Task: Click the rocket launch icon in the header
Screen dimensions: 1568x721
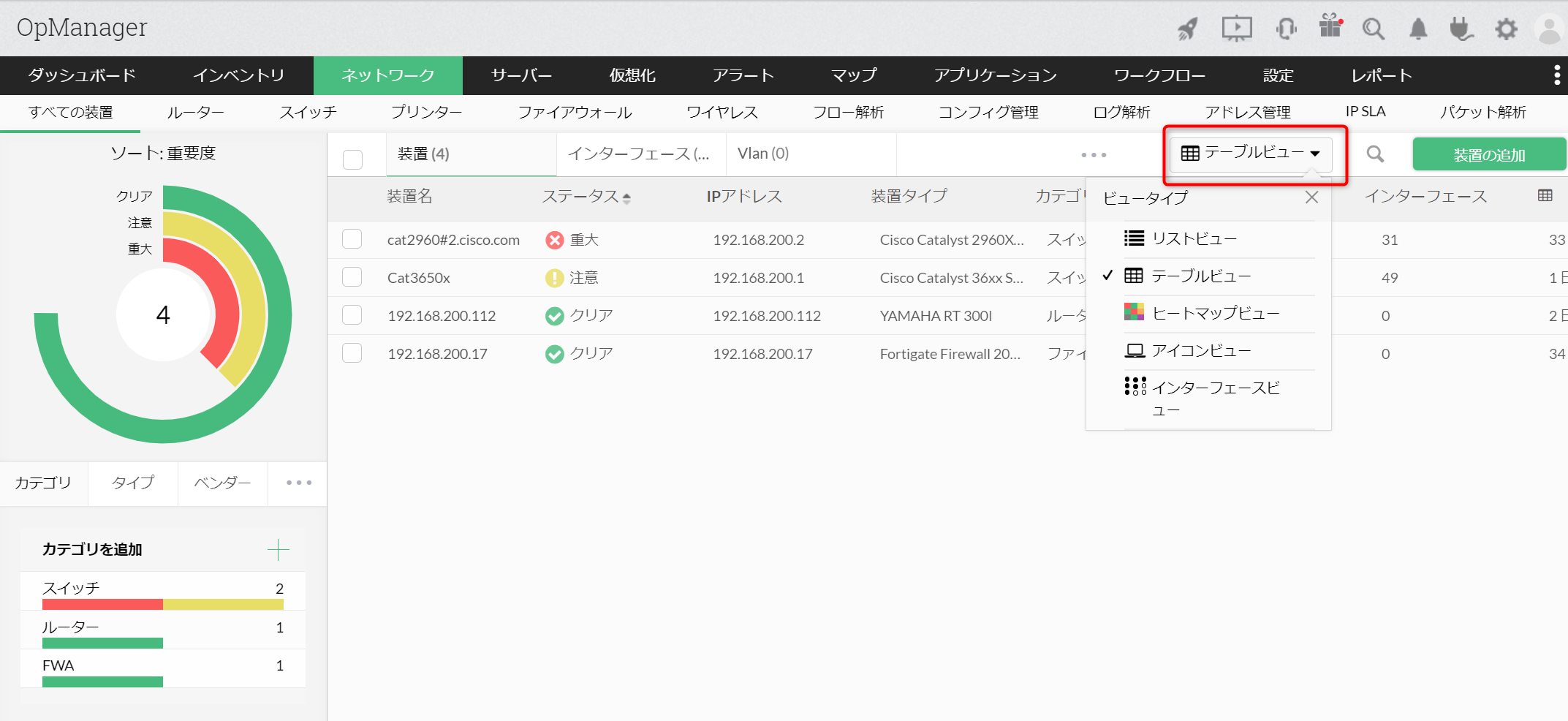Action: point(1186,28)
